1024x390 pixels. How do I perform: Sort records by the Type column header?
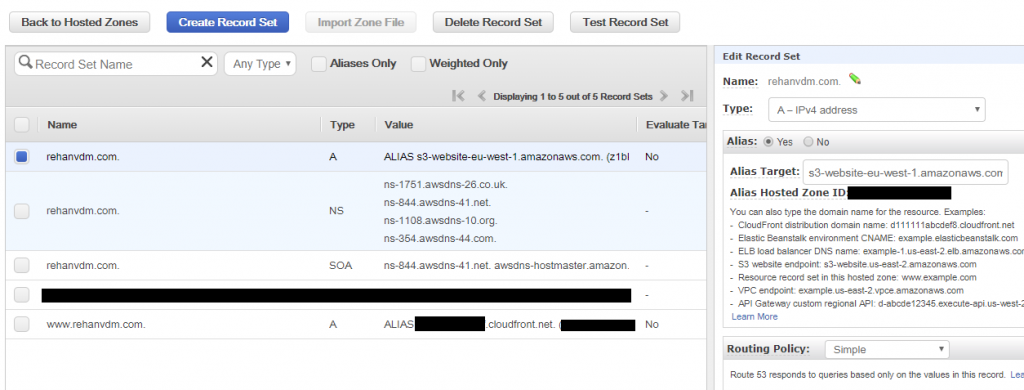point(342,125)
